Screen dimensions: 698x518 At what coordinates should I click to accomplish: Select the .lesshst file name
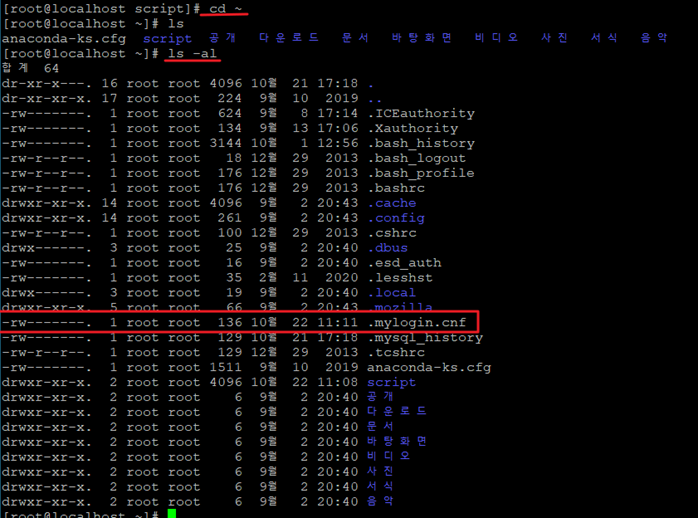(400, 278)
